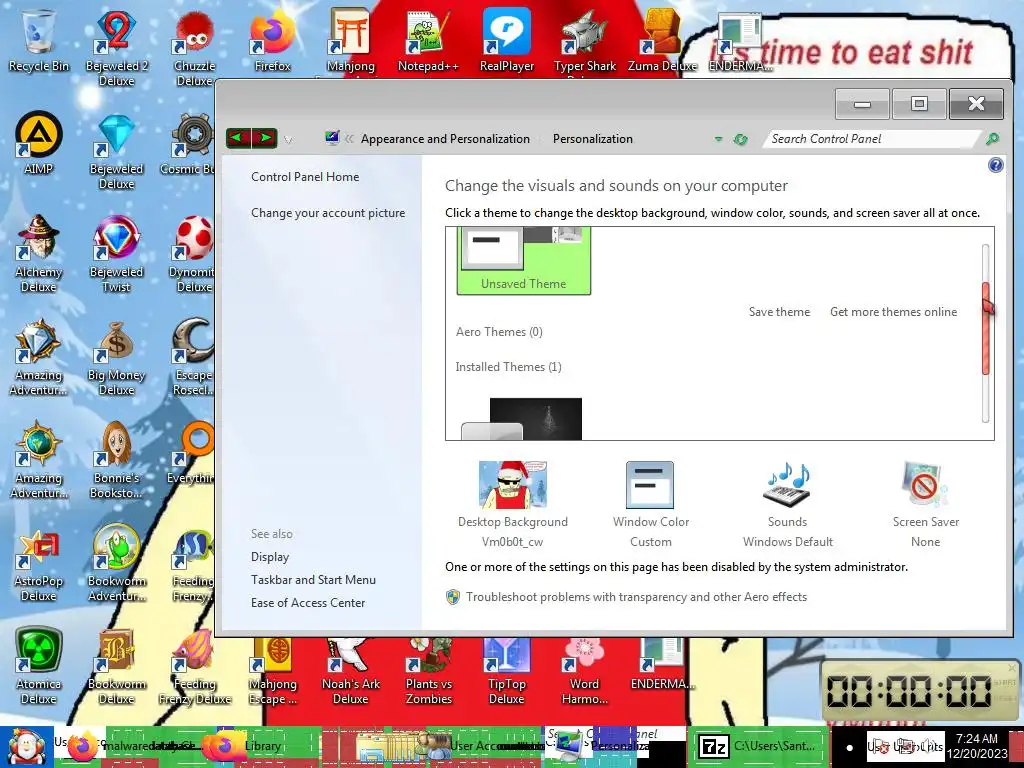Open the Recycle Bin desktop icon

point(39,41)
